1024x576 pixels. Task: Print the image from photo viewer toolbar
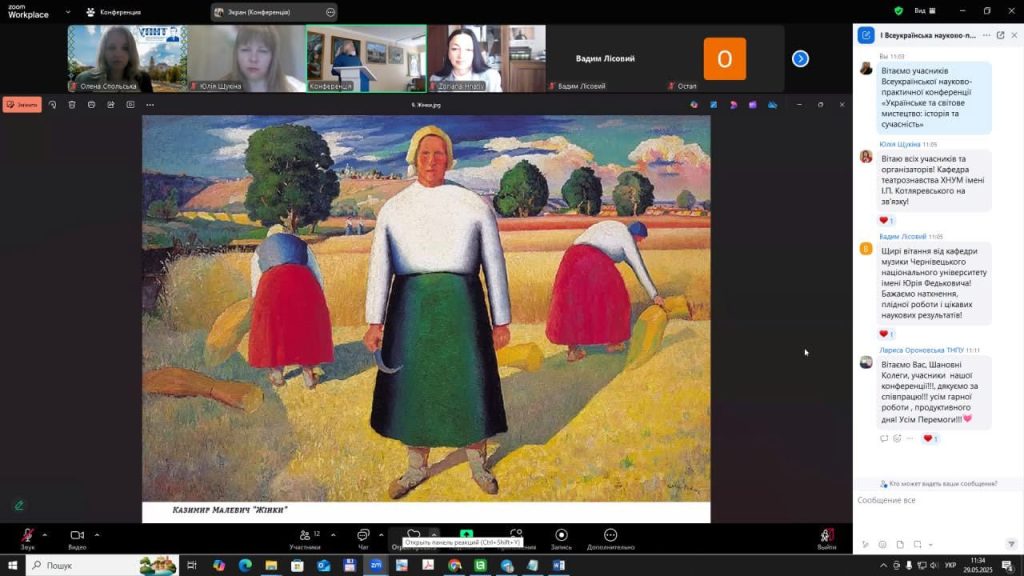(x=91, y=104)
